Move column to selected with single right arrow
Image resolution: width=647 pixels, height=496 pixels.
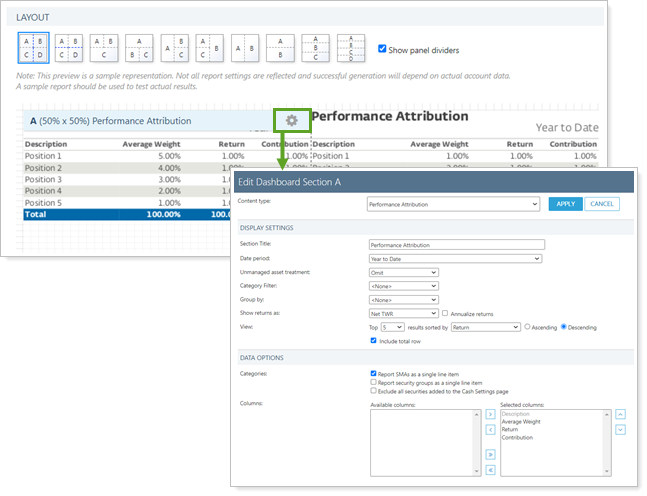(491, 413)
